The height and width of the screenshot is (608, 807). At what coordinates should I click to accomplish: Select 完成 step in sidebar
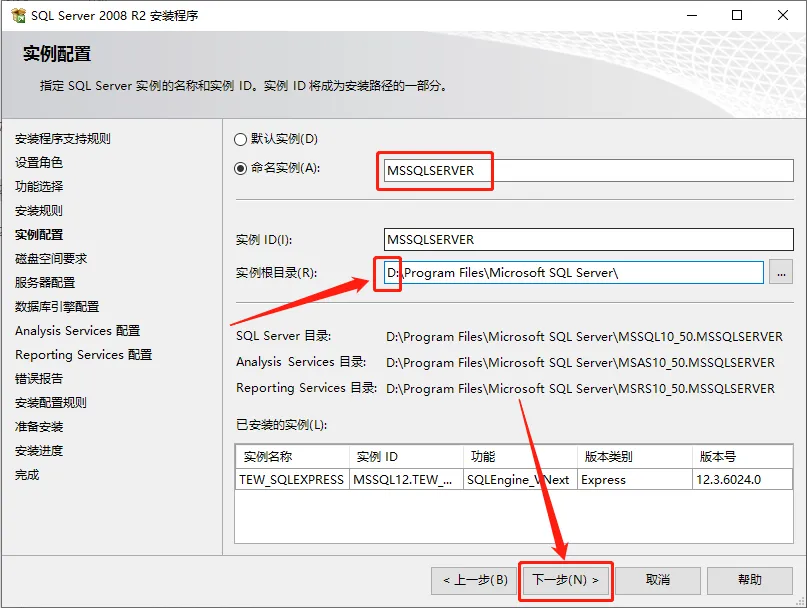pyautogui.click(x=27, y=475)
